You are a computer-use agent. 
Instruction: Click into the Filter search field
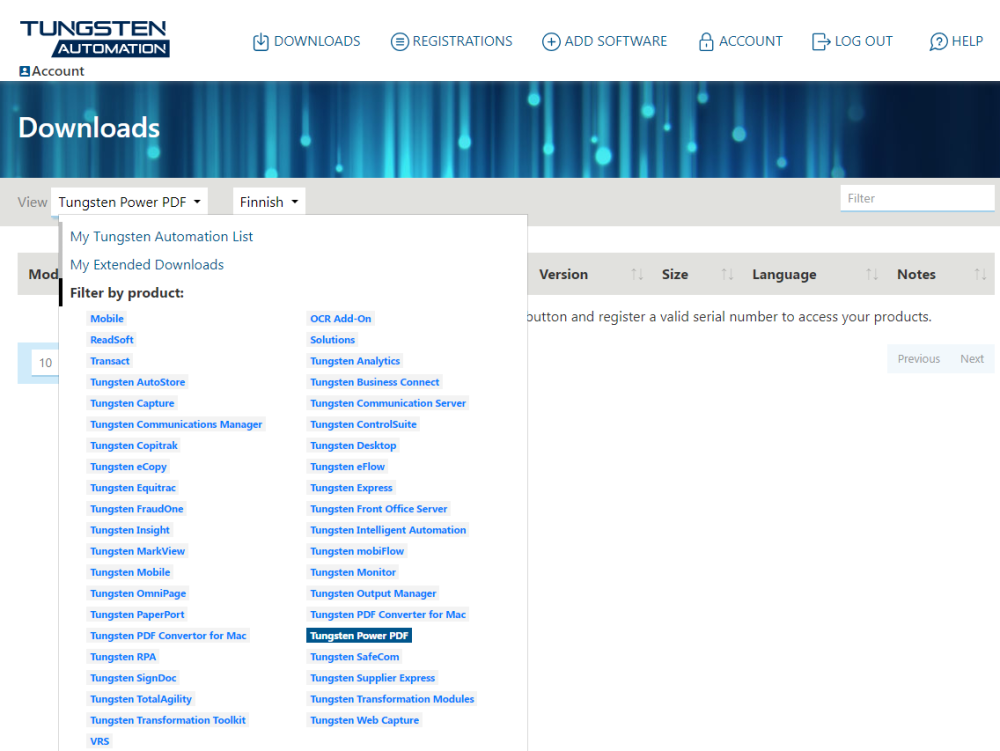916,198
